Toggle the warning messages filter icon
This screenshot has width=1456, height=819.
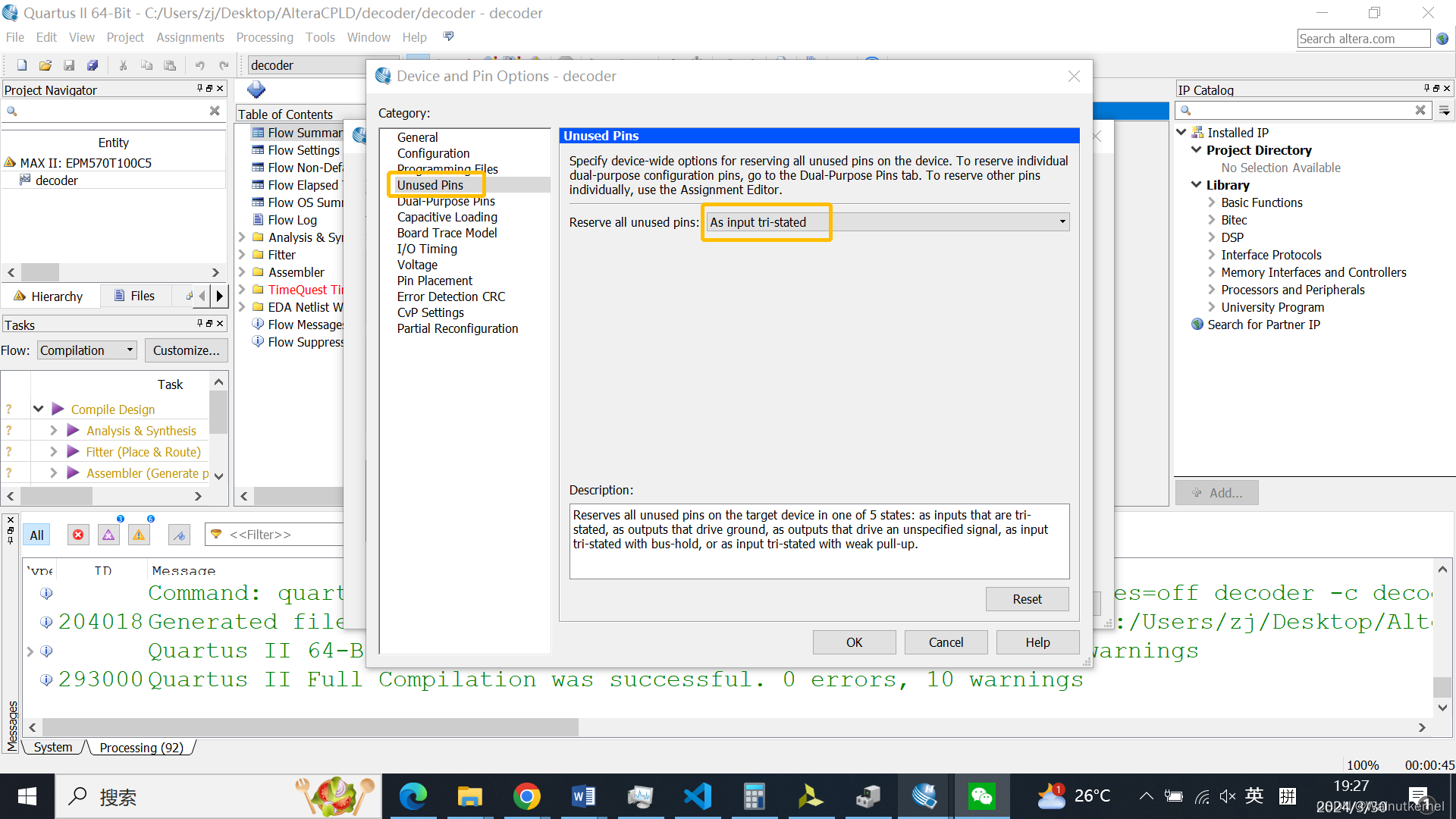[x=139, y=535]
